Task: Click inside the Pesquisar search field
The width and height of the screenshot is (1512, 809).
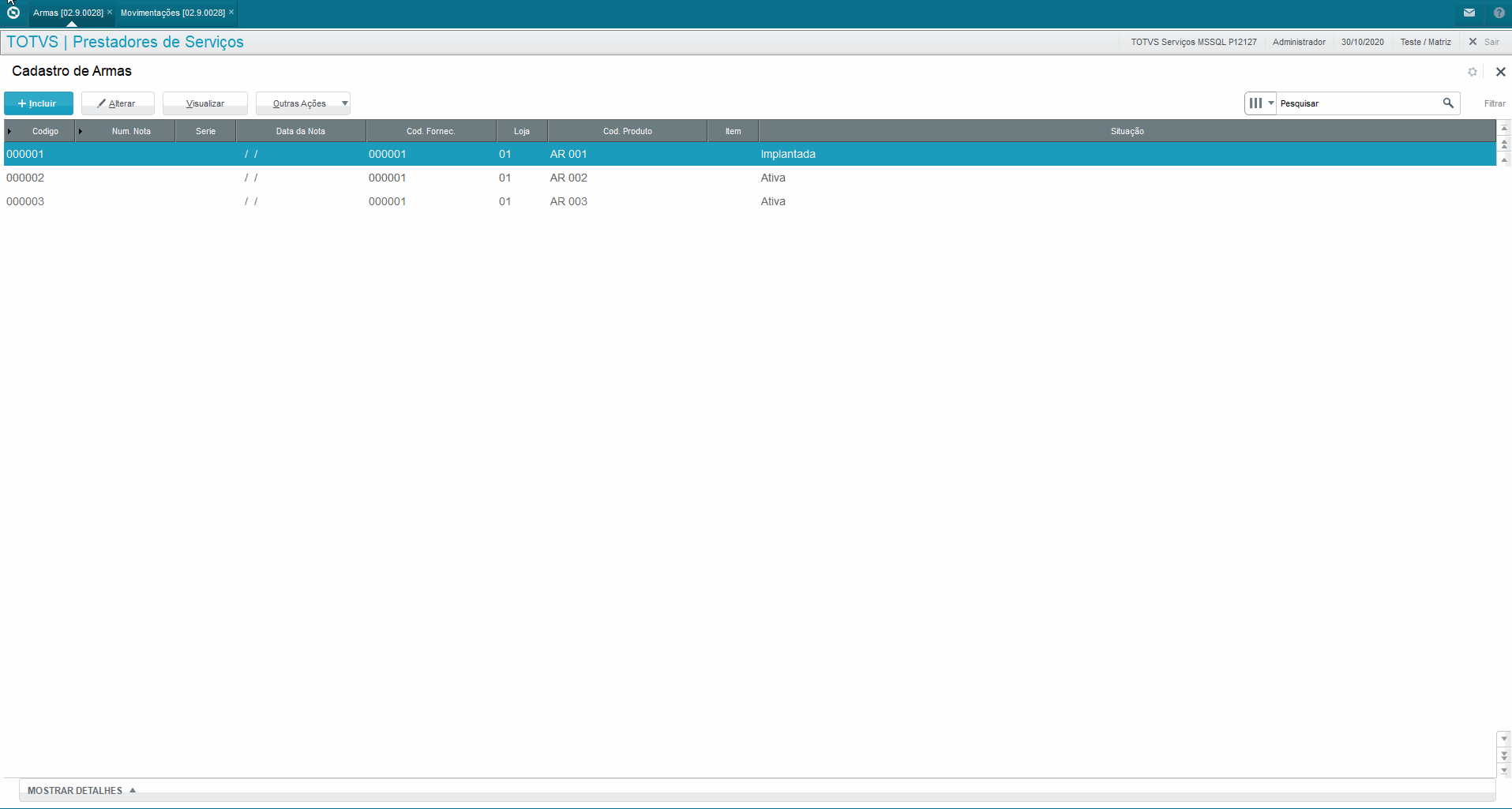Action: [1358, 103]
